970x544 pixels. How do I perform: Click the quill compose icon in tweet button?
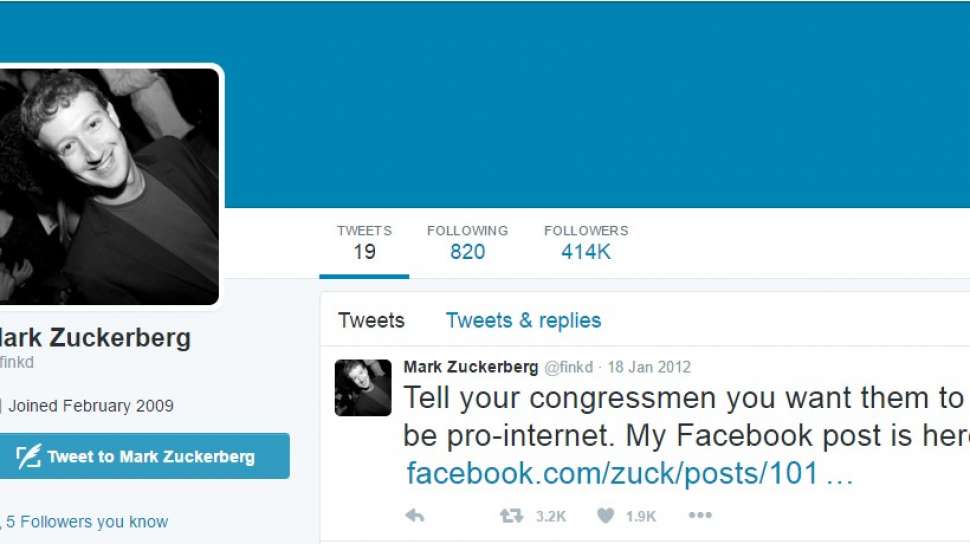28,456
